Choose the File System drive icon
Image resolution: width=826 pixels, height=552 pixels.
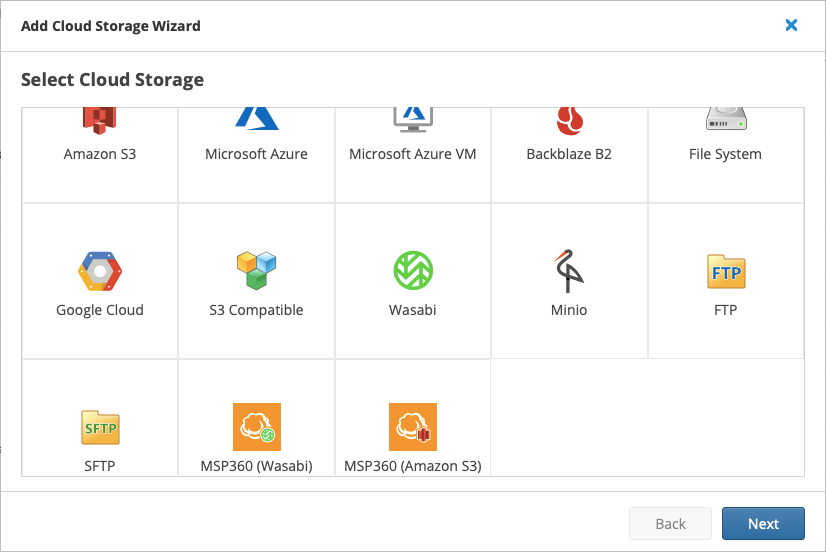click(725, 118)
